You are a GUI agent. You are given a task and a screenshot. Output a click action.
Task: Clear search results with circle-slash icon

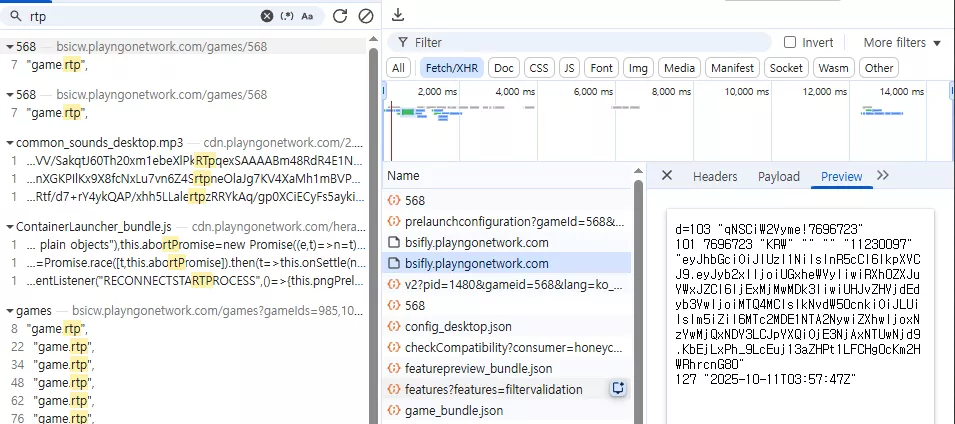tap(365, 16)
